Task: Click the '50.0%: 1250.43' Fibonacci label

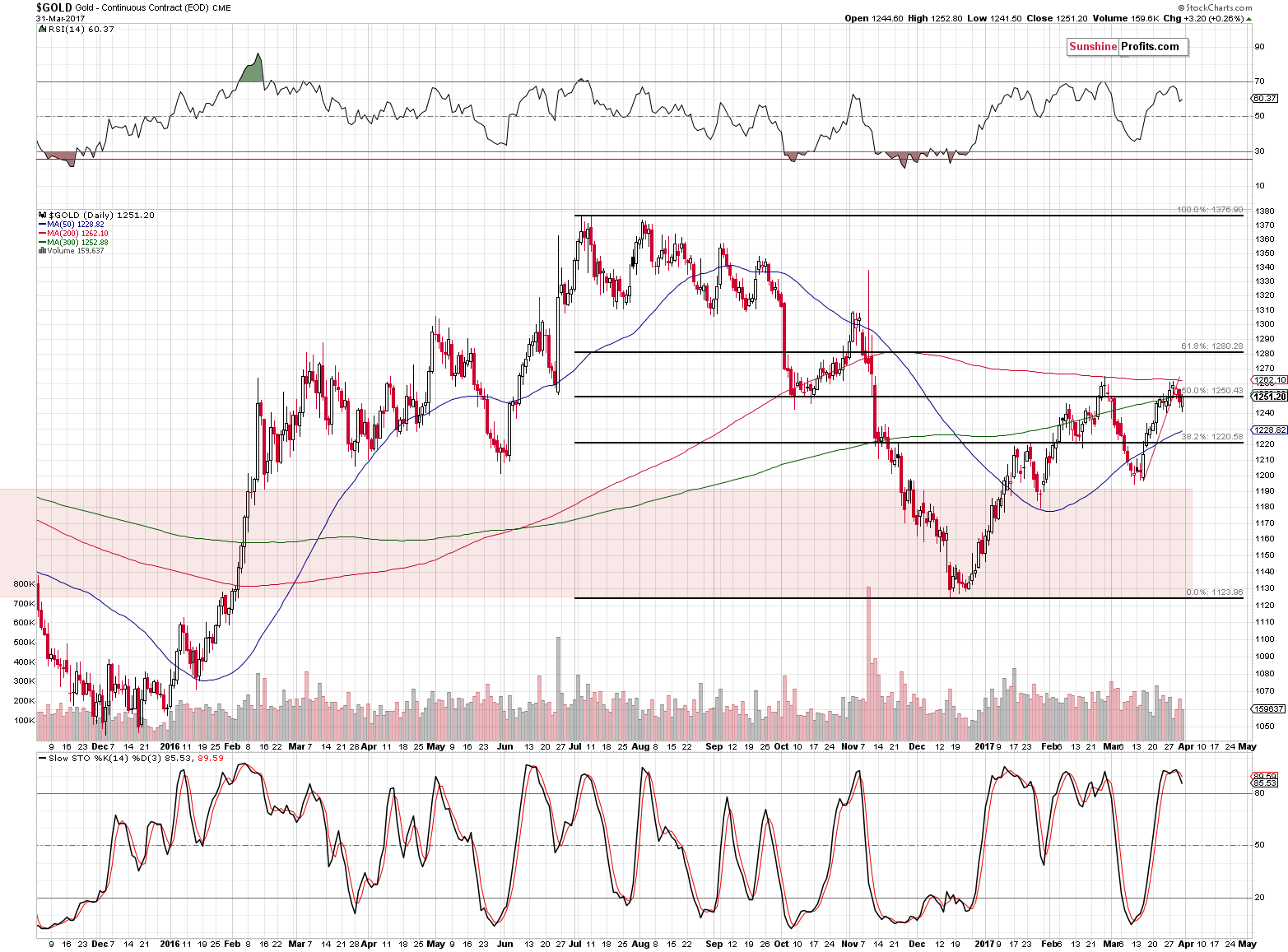Action: 1212,391
